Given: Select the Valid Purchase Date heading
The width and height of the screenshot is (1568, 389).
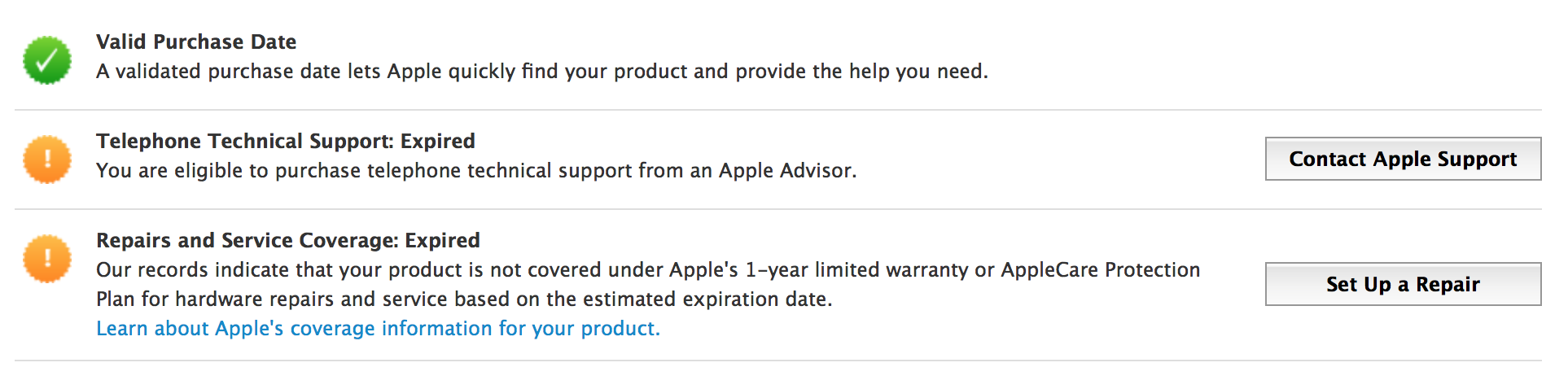Looking at the screenshot, I should click(x=196, y=42).
